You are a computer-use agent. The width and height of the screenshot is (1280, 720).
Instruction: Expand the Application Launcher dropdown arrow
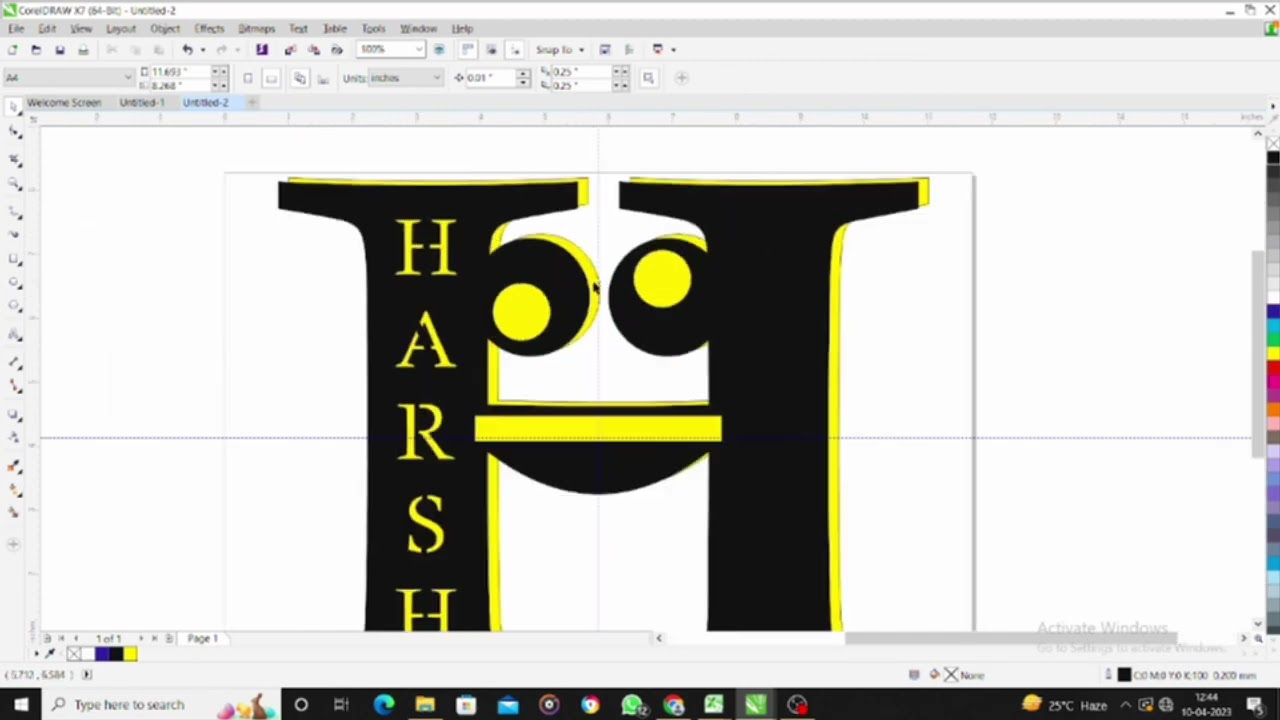673,50
